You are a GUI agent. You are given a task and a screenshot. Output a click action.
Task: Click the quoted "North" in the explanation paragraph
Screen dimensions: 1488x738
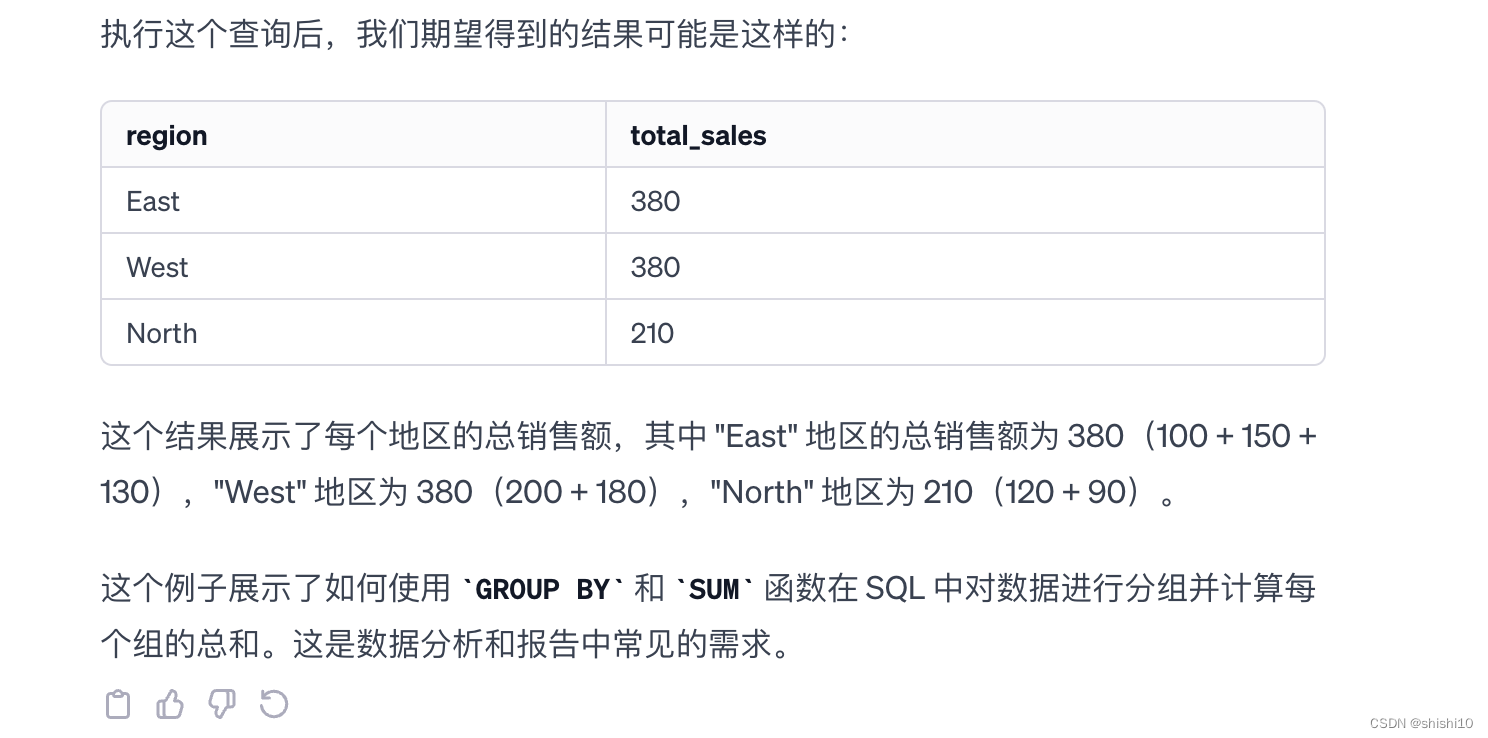point(762,492)
